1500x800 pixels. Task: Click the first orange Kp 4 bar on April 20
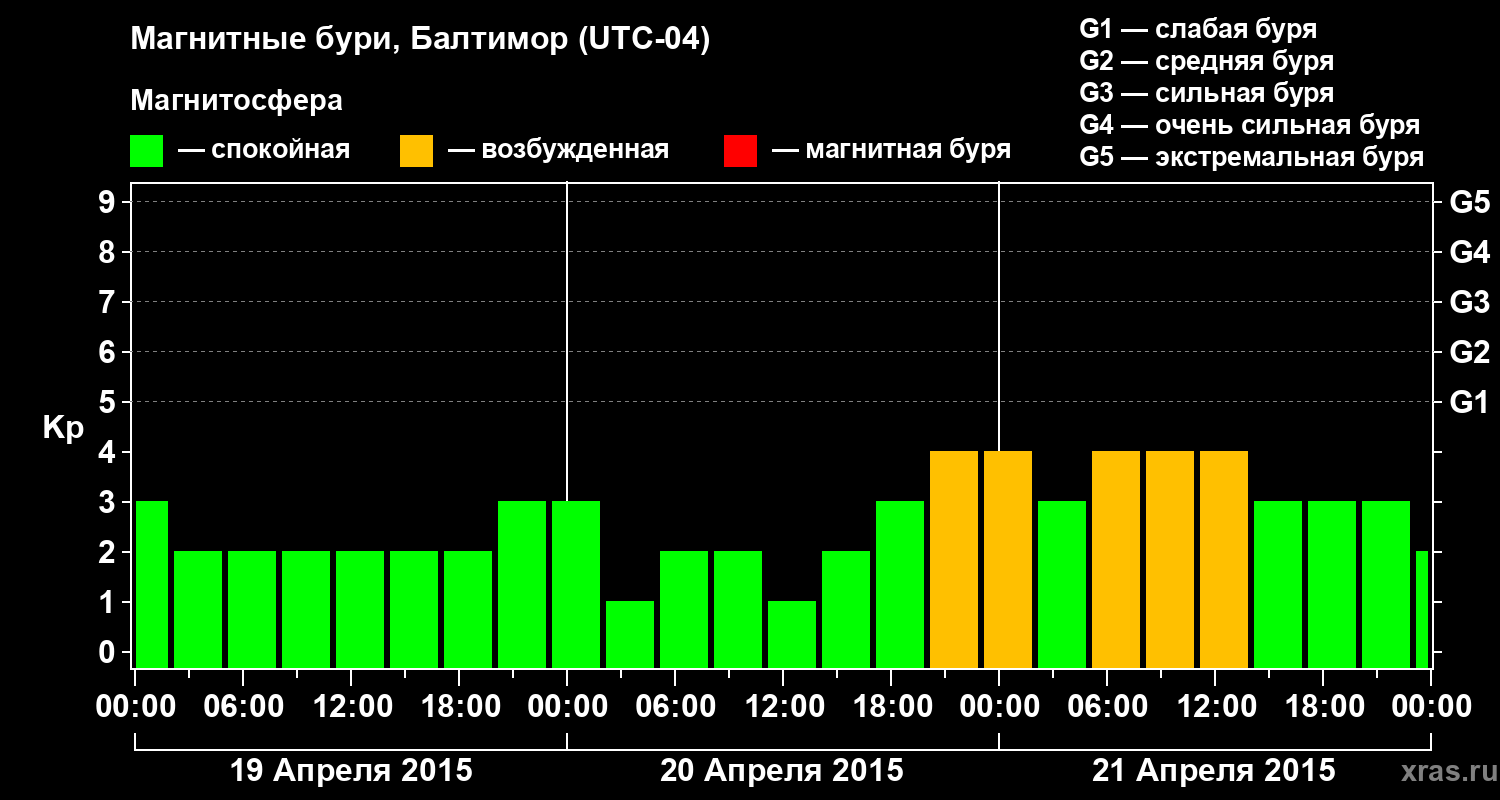point(954,559)
